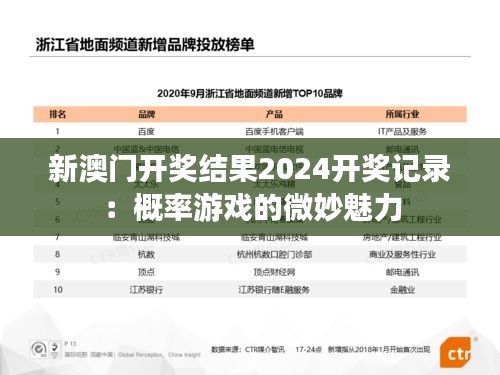Select the product cell 江苏银行随E融服务

click(x=274, y=290)
